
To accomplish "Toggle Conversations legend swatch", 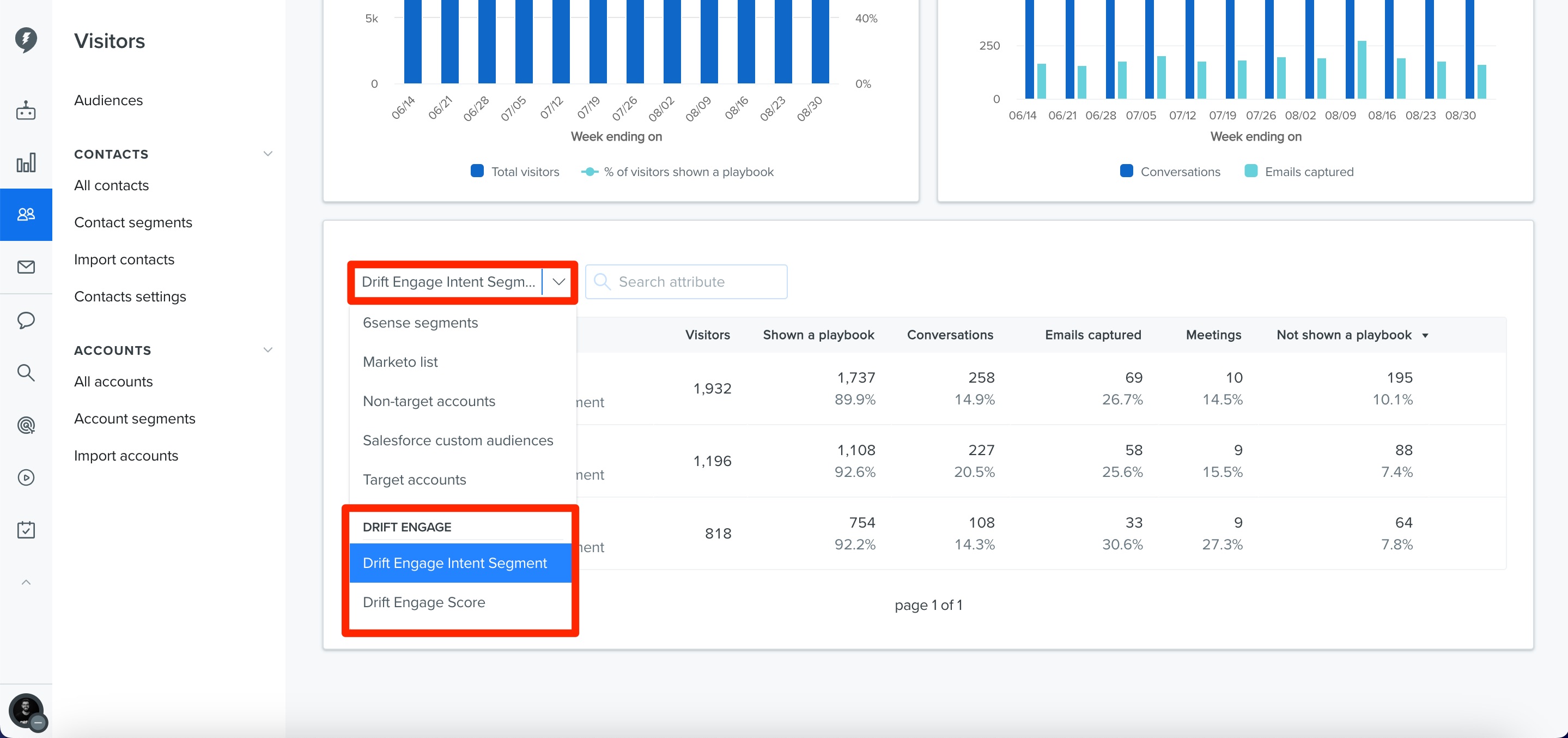I will 1127,171.
